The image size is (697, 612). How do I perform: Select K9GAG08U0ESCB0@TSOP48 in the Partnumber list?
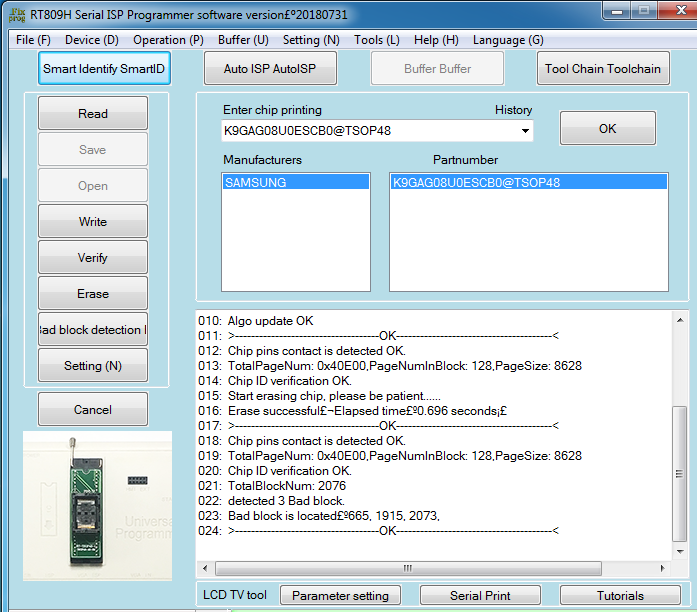(x=529, y=182)
